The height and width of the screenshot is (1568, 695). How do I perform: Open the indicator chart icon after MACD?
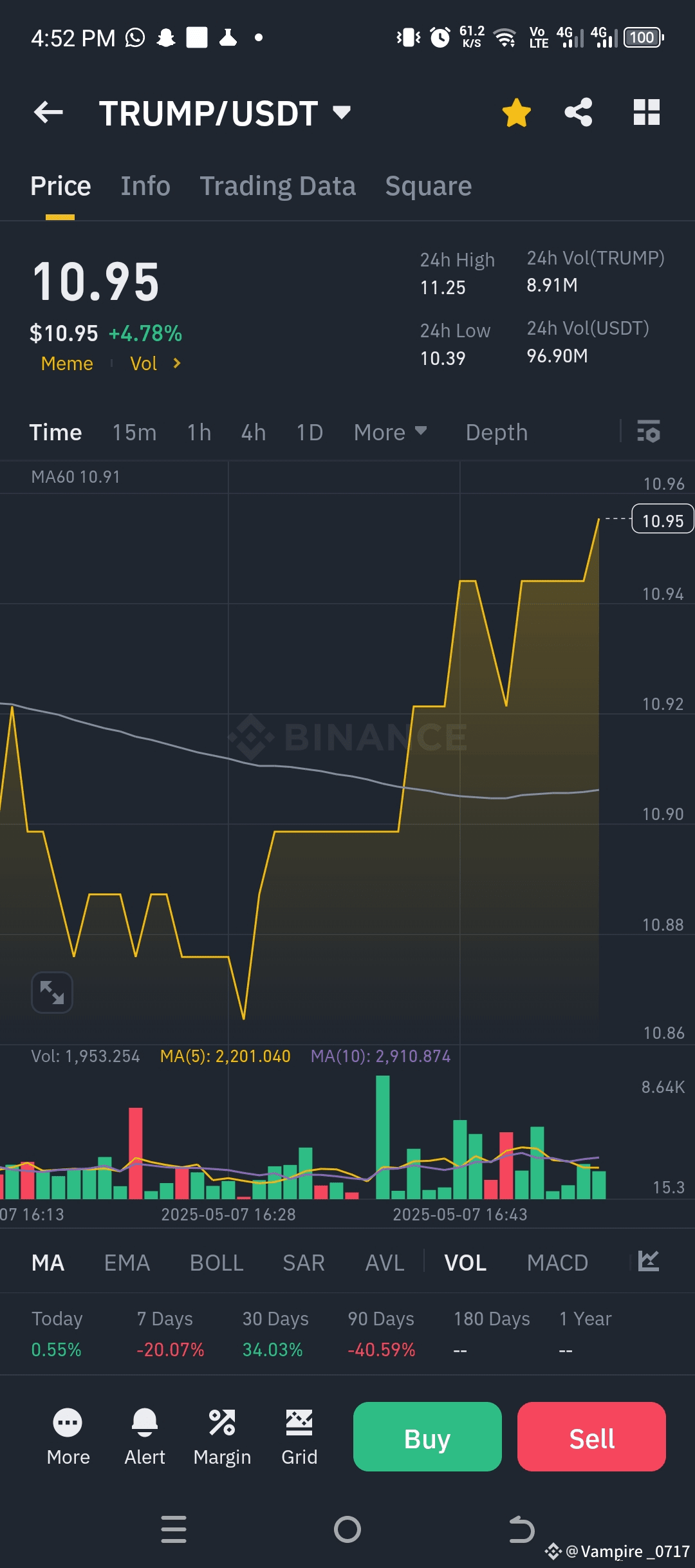648,1262
